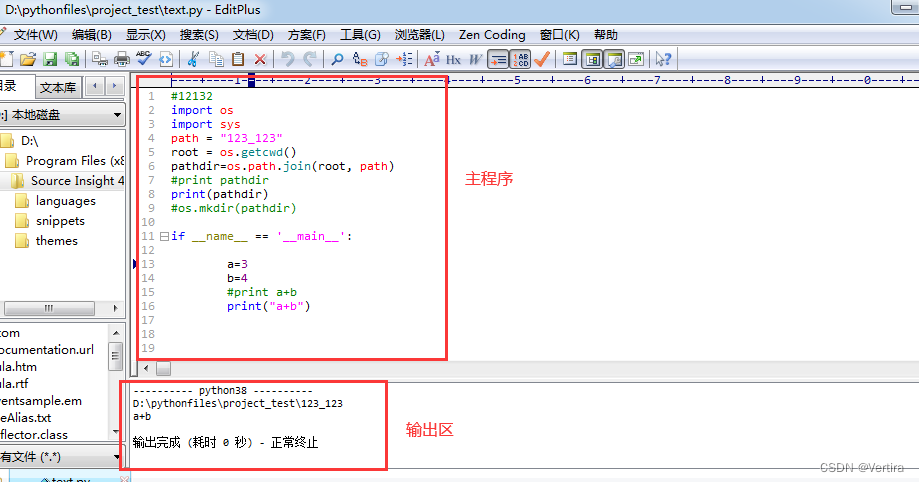919x482 pixels.
Task: Open the 编辑(B) menu
Action: (91, 35)
